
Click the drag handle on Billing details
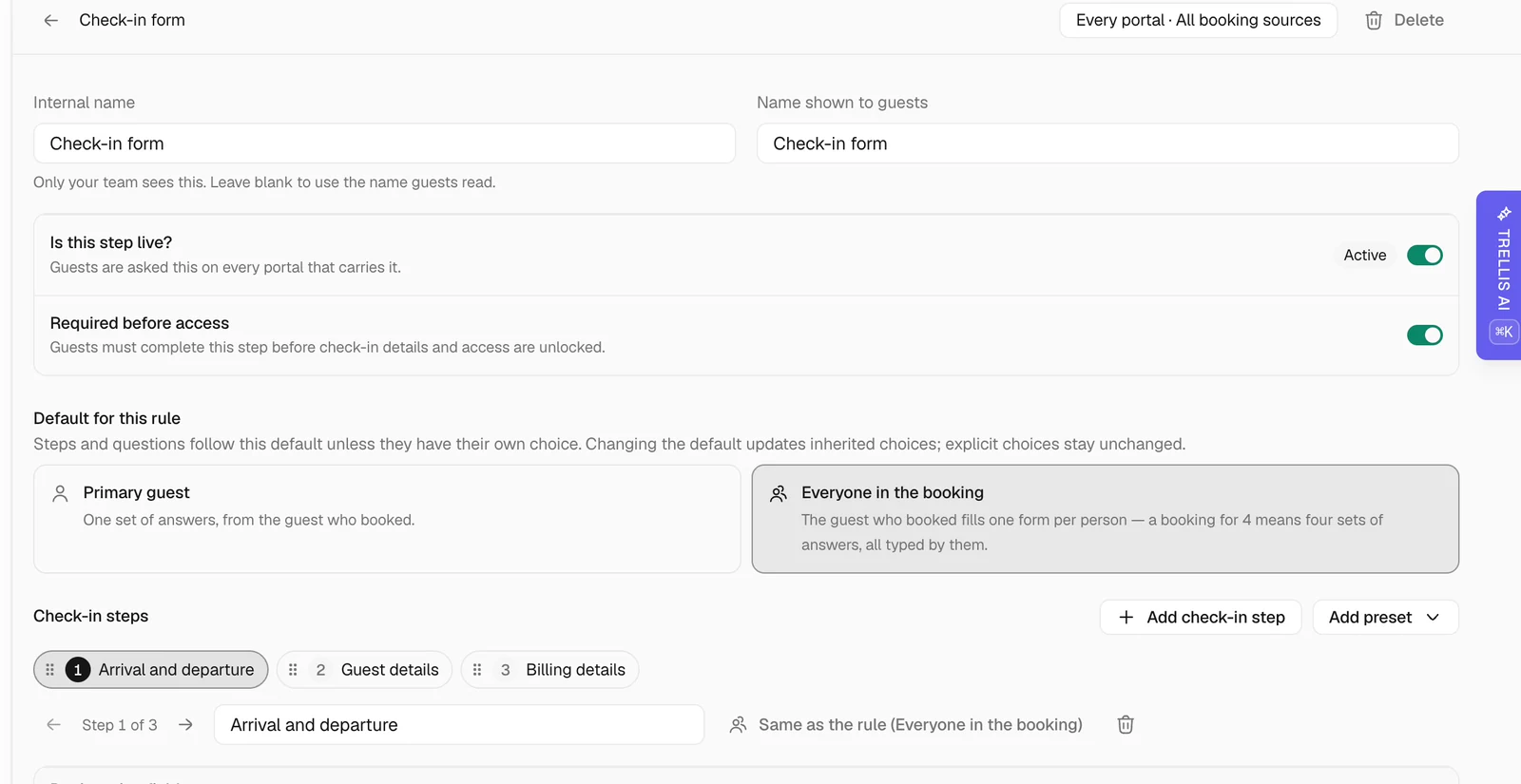point(477,670)
